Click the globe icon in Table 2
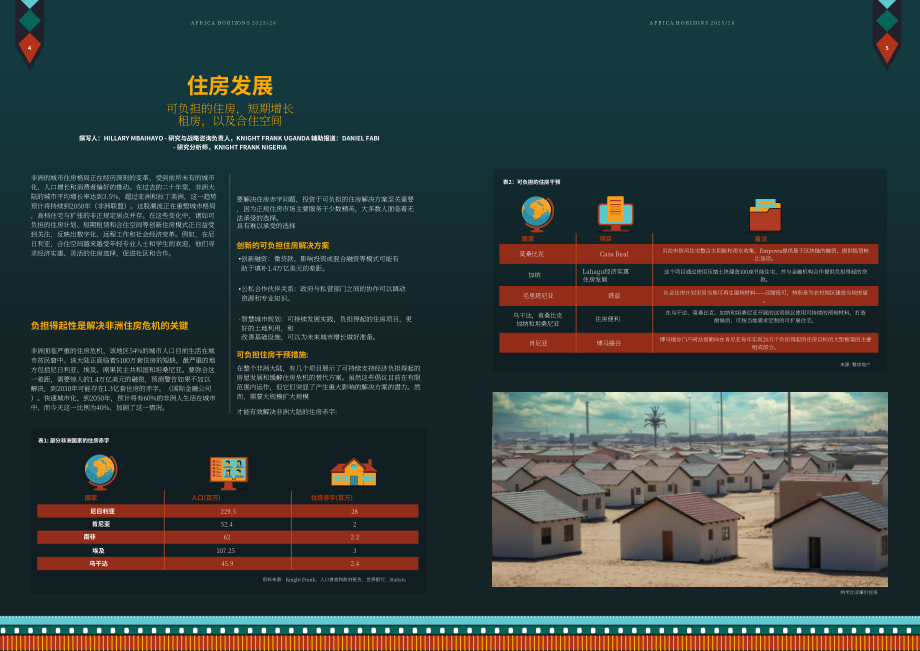 [537, 214]
